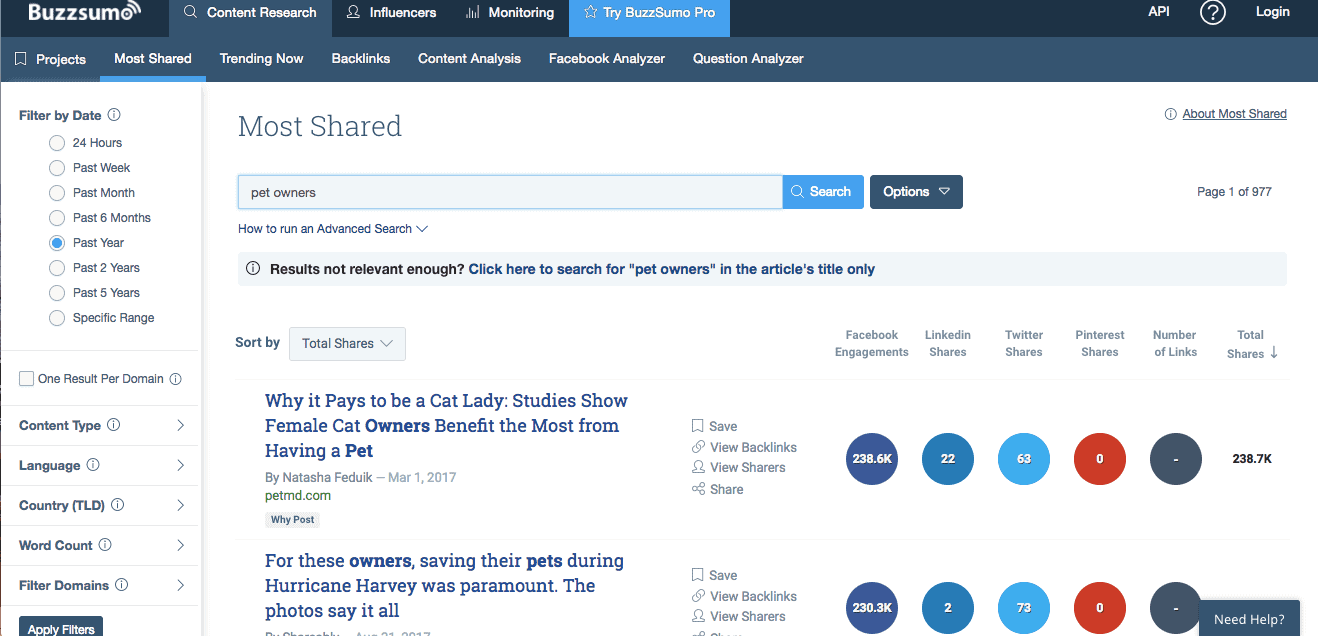Screen dimensions: 1318x636
Task: Switch to the Backlinks tab
Action: coord(361,59)
